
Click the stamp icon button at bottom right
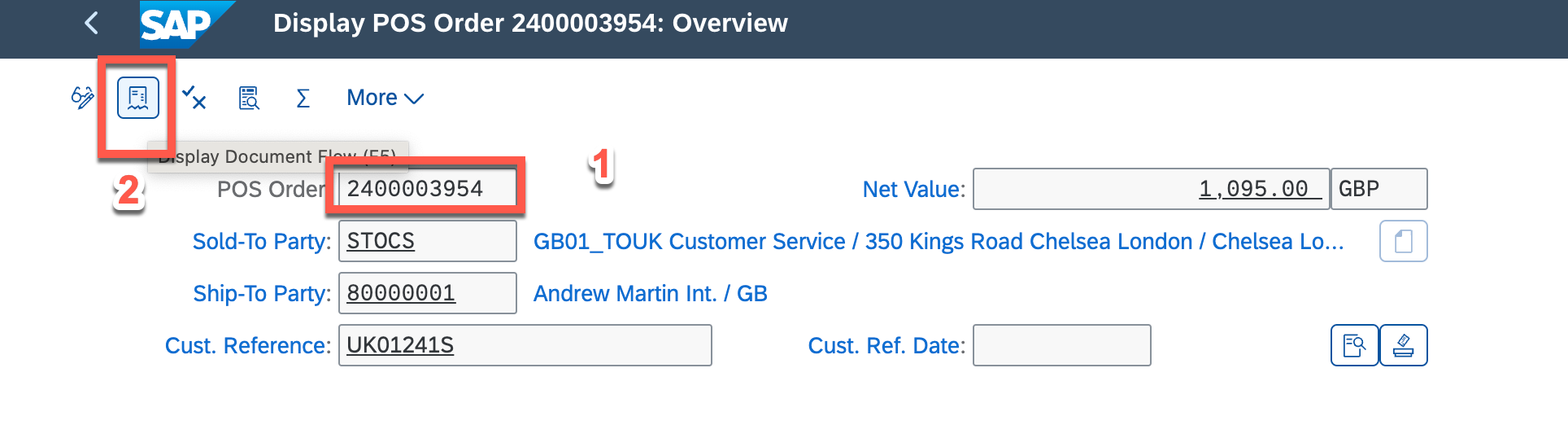coord(1404,345)
